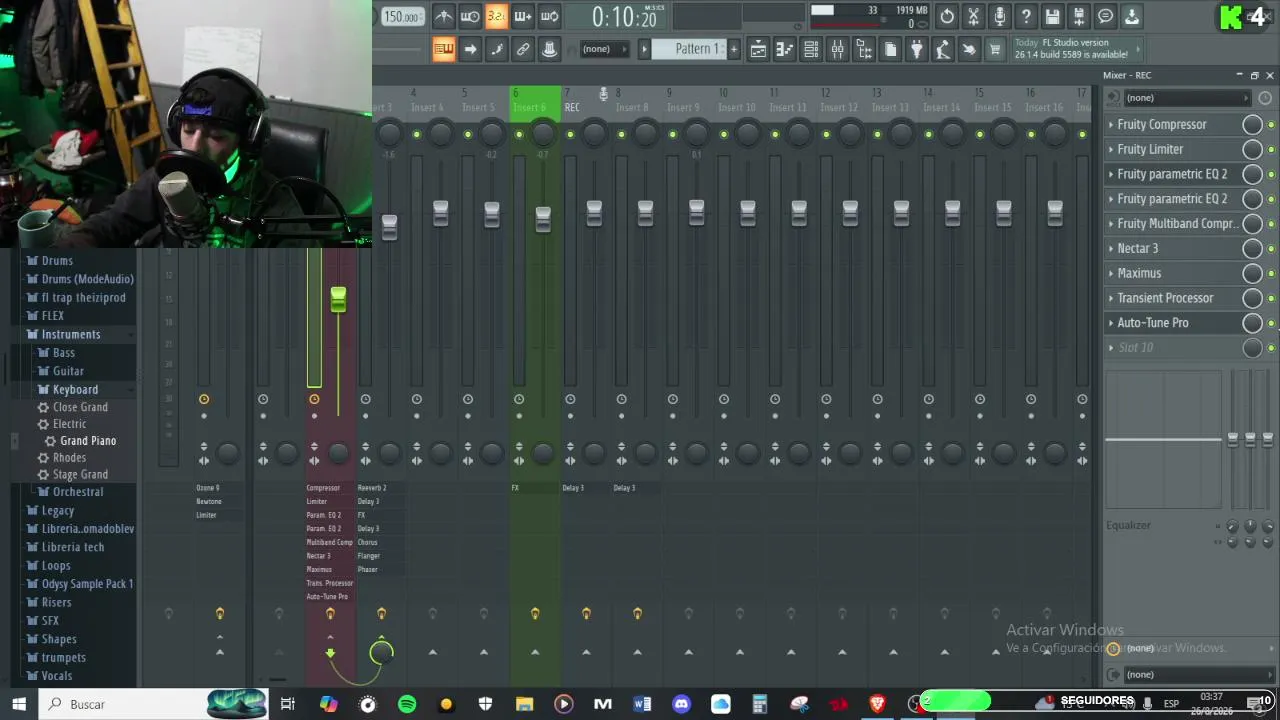Viewport: 1280px width, 720px height.
Task: Open the chat bubble icon
Action: point(1105,16)
